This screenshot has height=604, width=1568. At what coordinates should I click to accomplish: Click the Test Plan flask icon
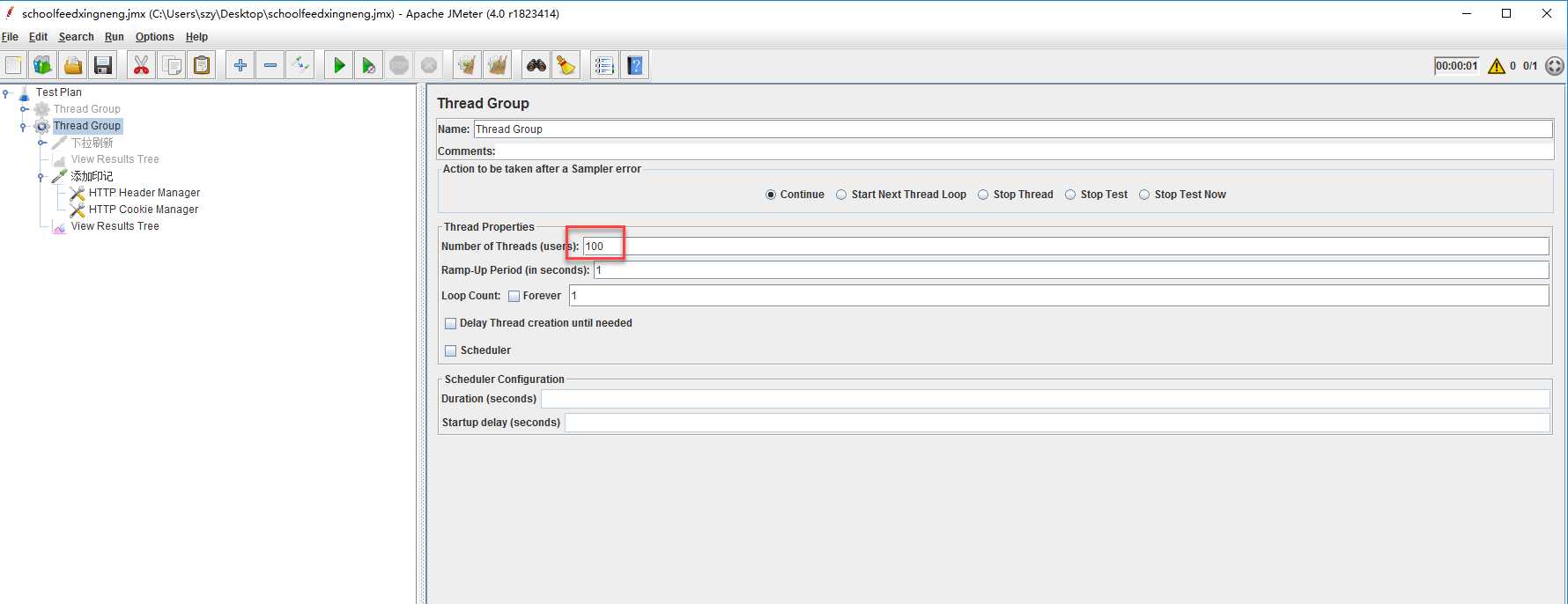coord(24,92)
